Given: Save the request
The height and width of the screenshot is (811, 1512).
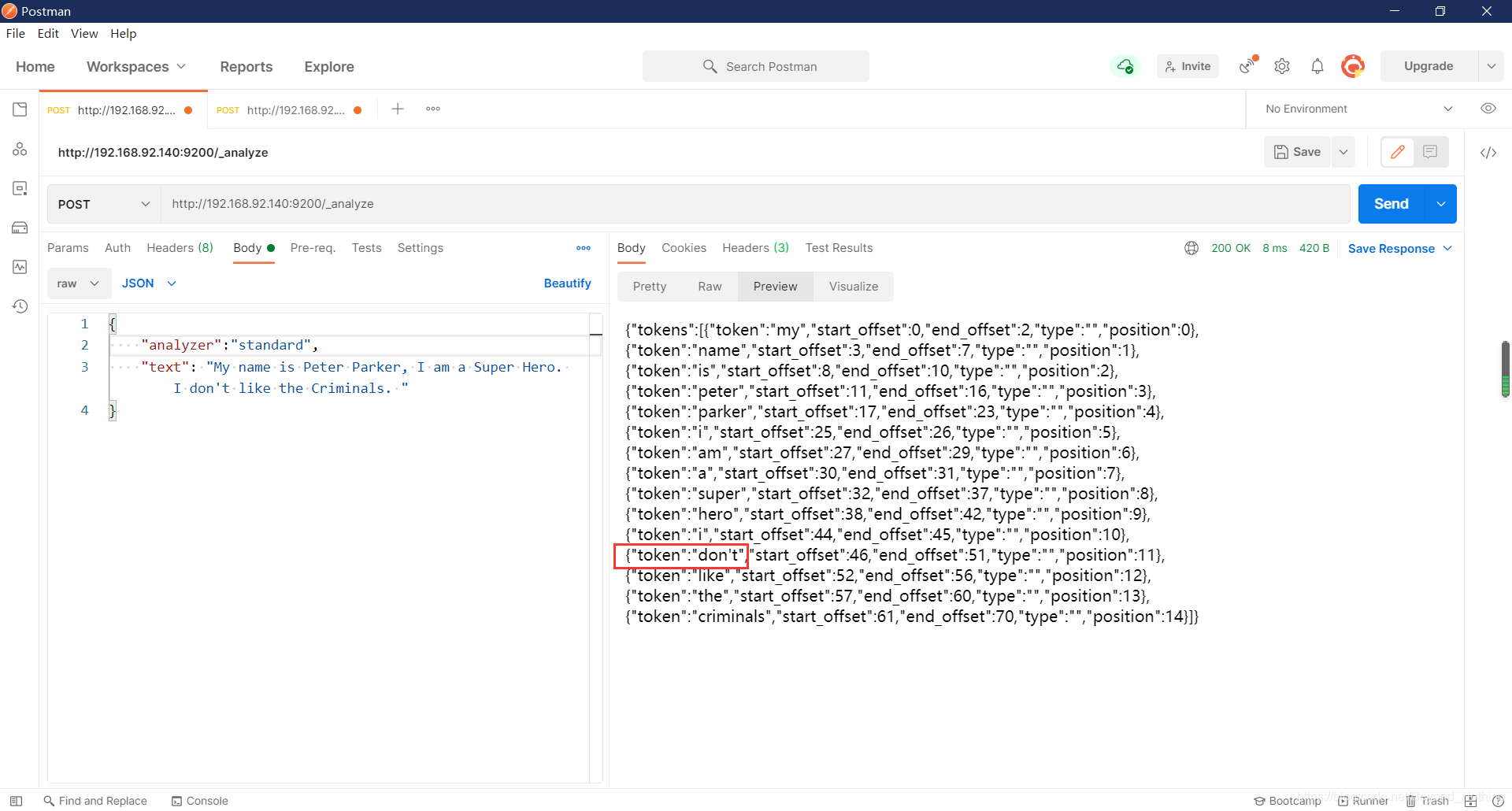Looking at the screenshot, I should (1298, 152).
